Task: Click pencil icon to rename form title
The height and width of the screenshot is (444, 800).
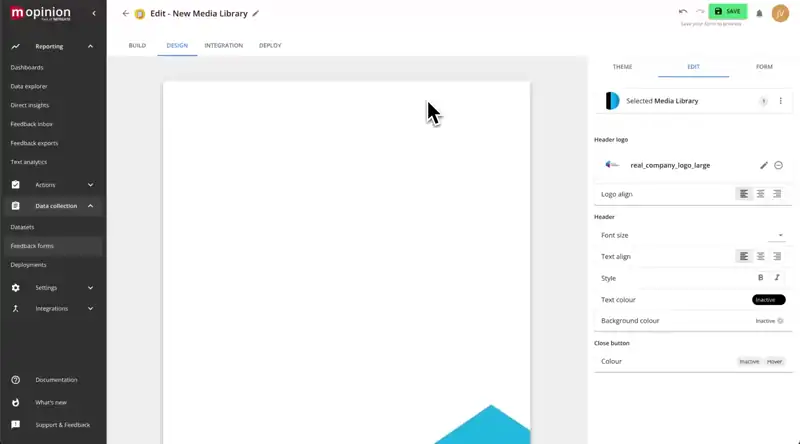Action: [x=255, y=13]
